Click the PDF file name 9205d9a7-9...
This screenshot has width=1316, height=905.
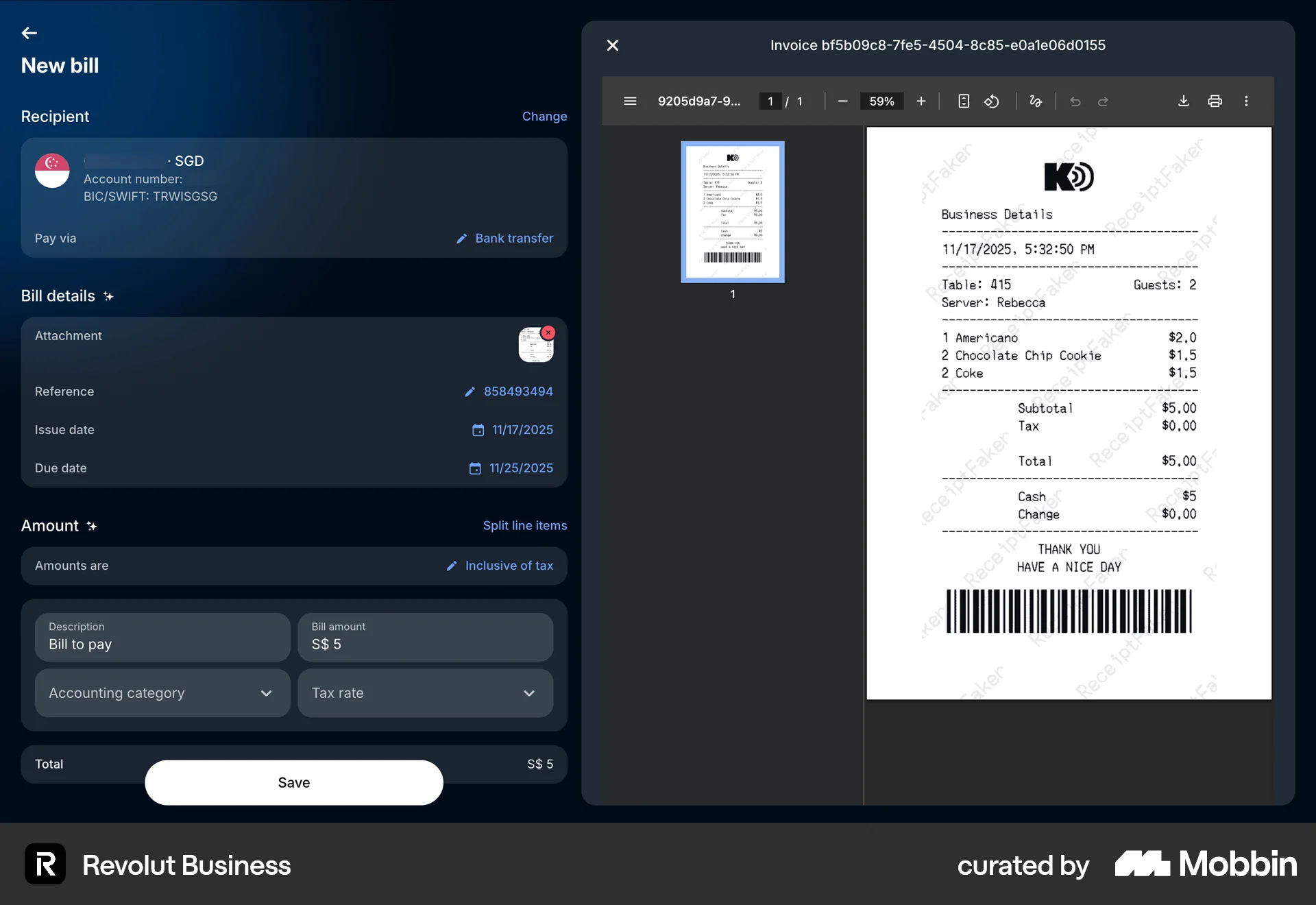[x=699, y=101]
